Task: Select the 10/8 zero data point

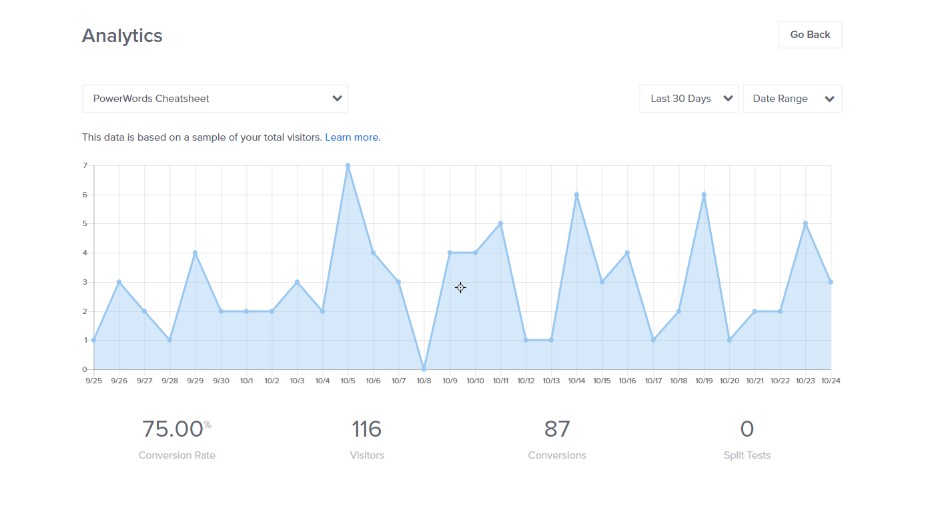Action: coord(424,369)
